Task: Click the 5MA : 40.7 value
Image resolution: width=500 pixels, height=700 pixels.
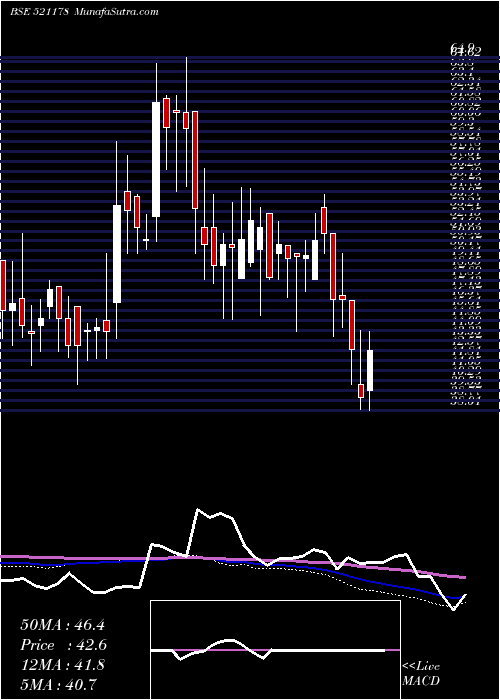Action: tap(58, 684)
